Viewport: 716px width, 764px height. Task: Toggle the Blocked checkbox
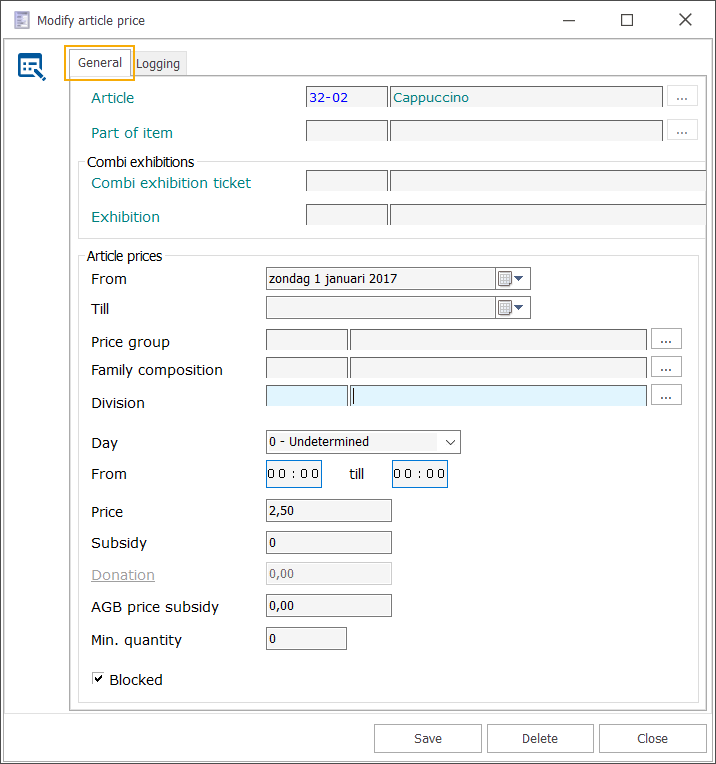coord(98,678)
